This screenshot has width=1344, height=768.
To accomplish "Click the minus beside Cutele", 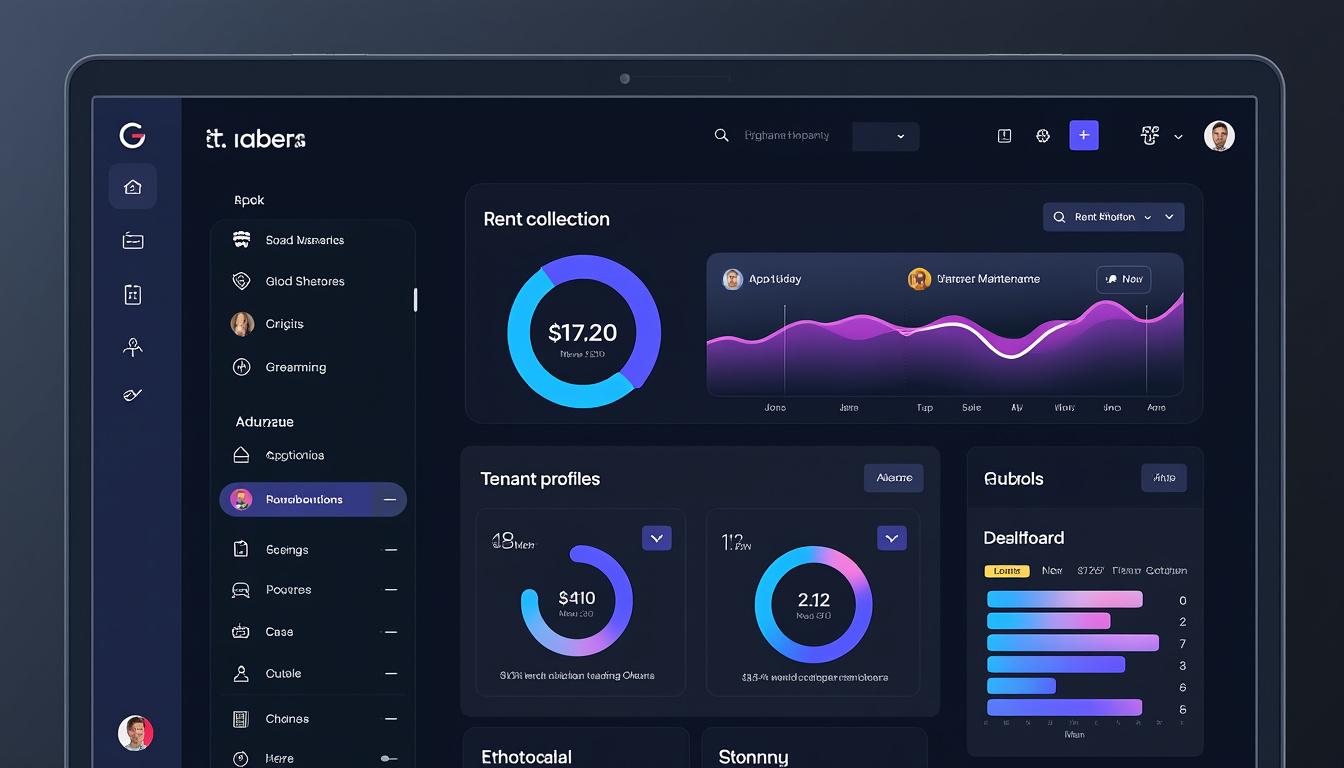I will (x=391, y=674).
